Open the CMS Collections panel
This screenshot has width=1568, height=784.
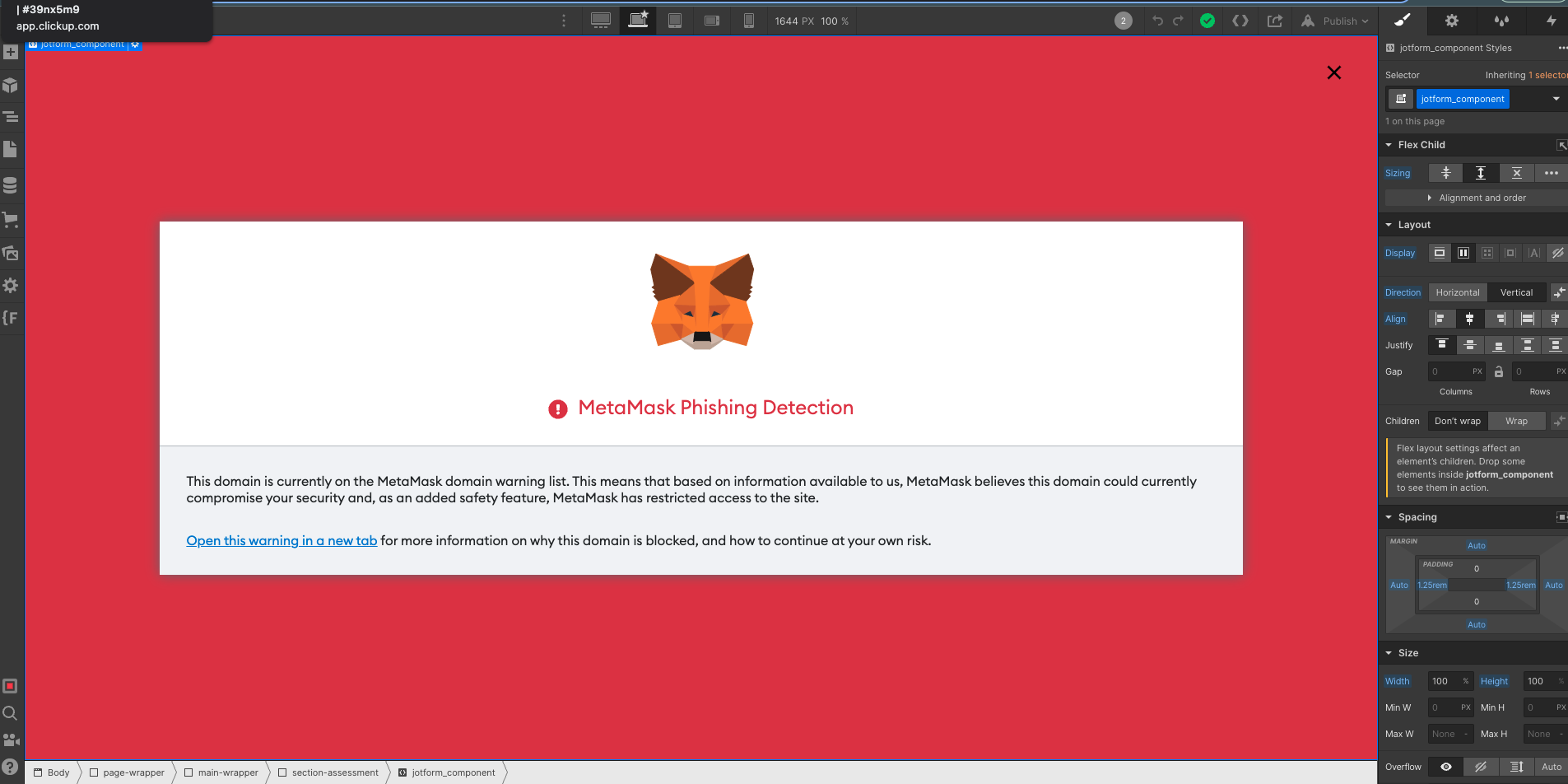click(11, 185)
